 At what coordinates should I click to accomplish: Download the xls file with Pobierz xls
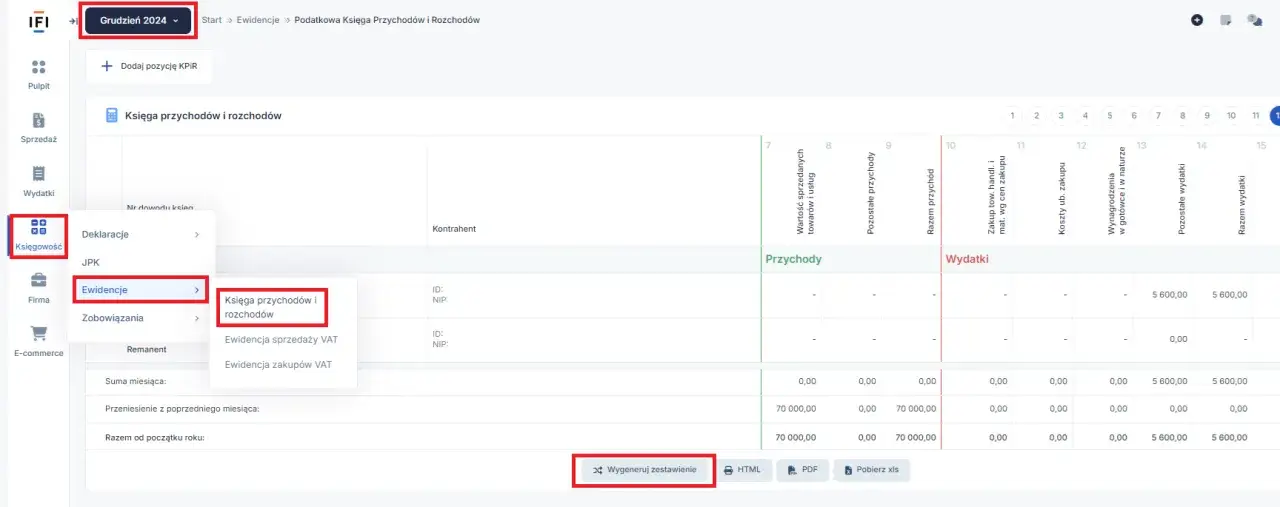[872, 470]
